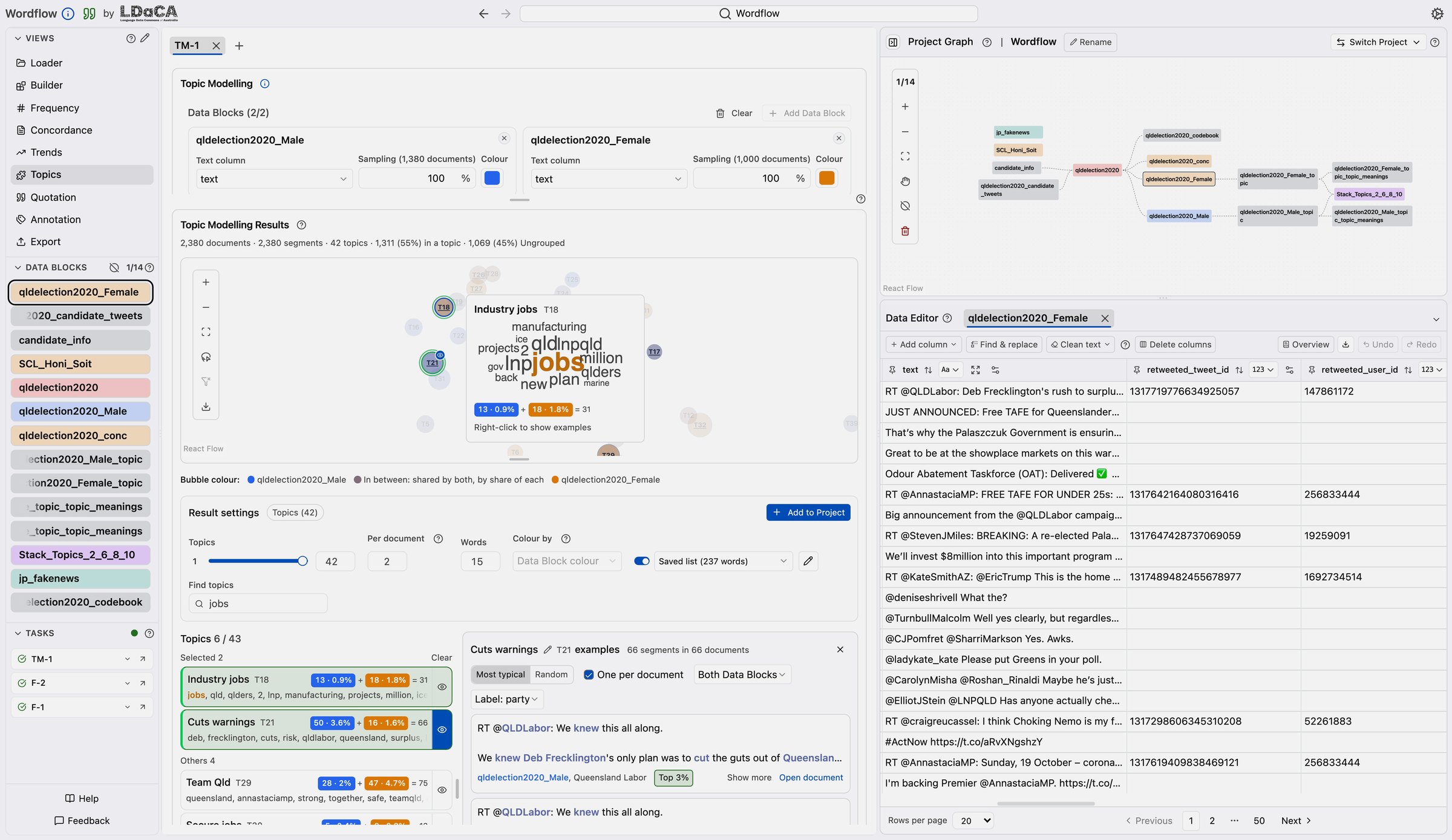Click the back navigation arrow

(483, 13)
